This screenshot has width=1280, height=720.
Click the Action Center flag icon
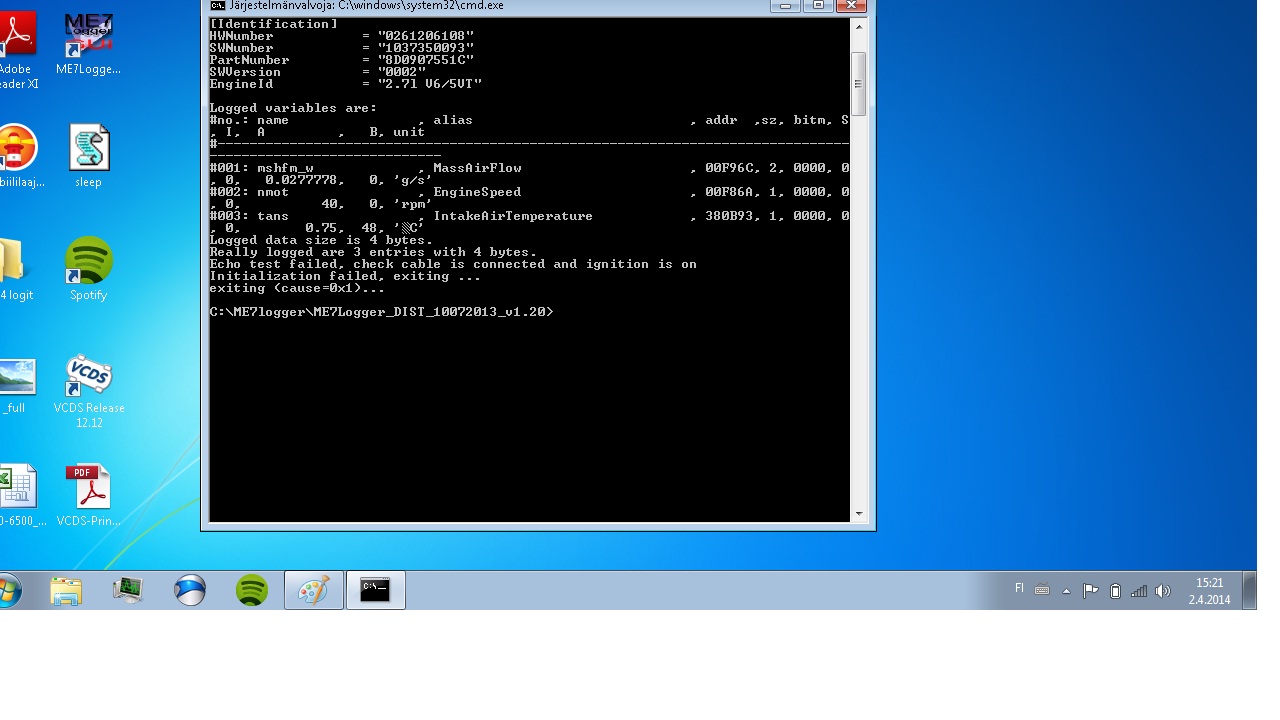(1091, 591)
